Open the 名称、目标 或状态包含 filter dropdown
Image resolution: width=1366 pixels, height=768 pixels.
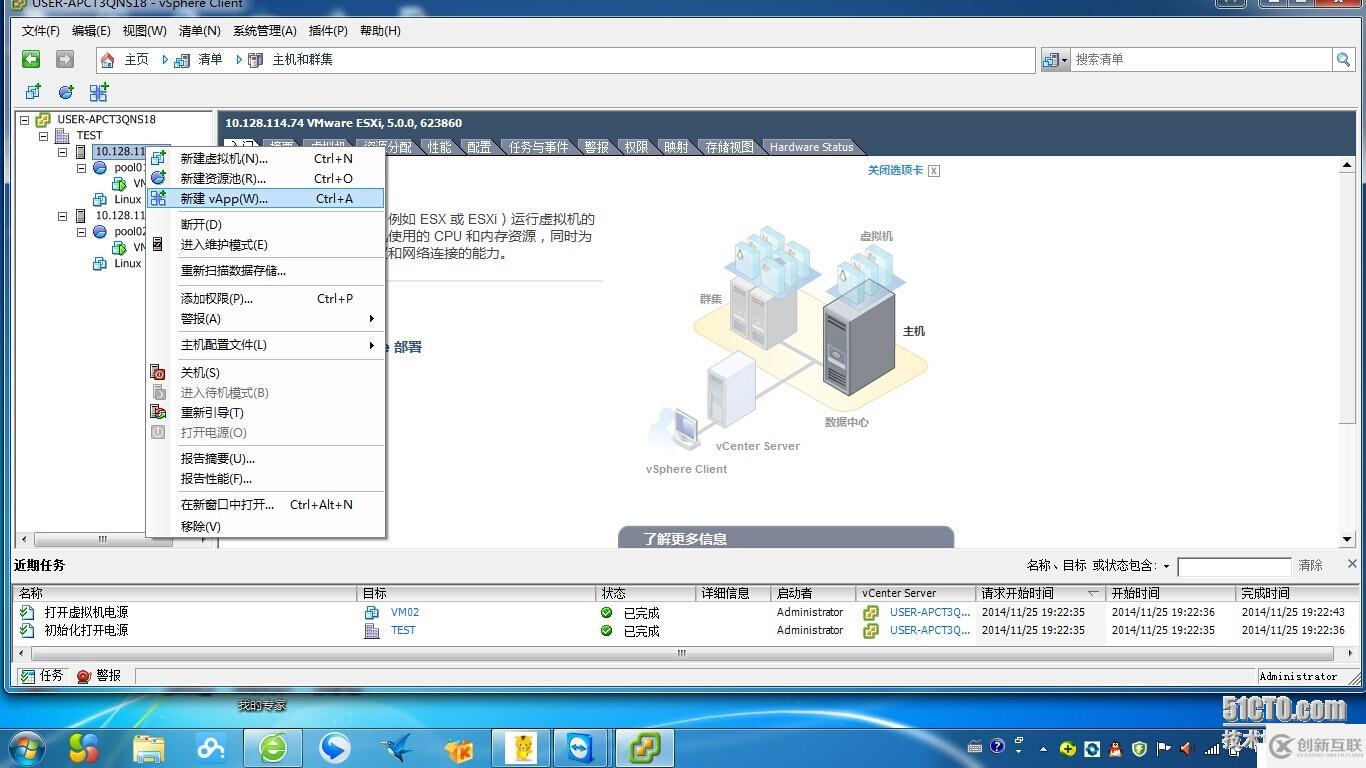1166,567
